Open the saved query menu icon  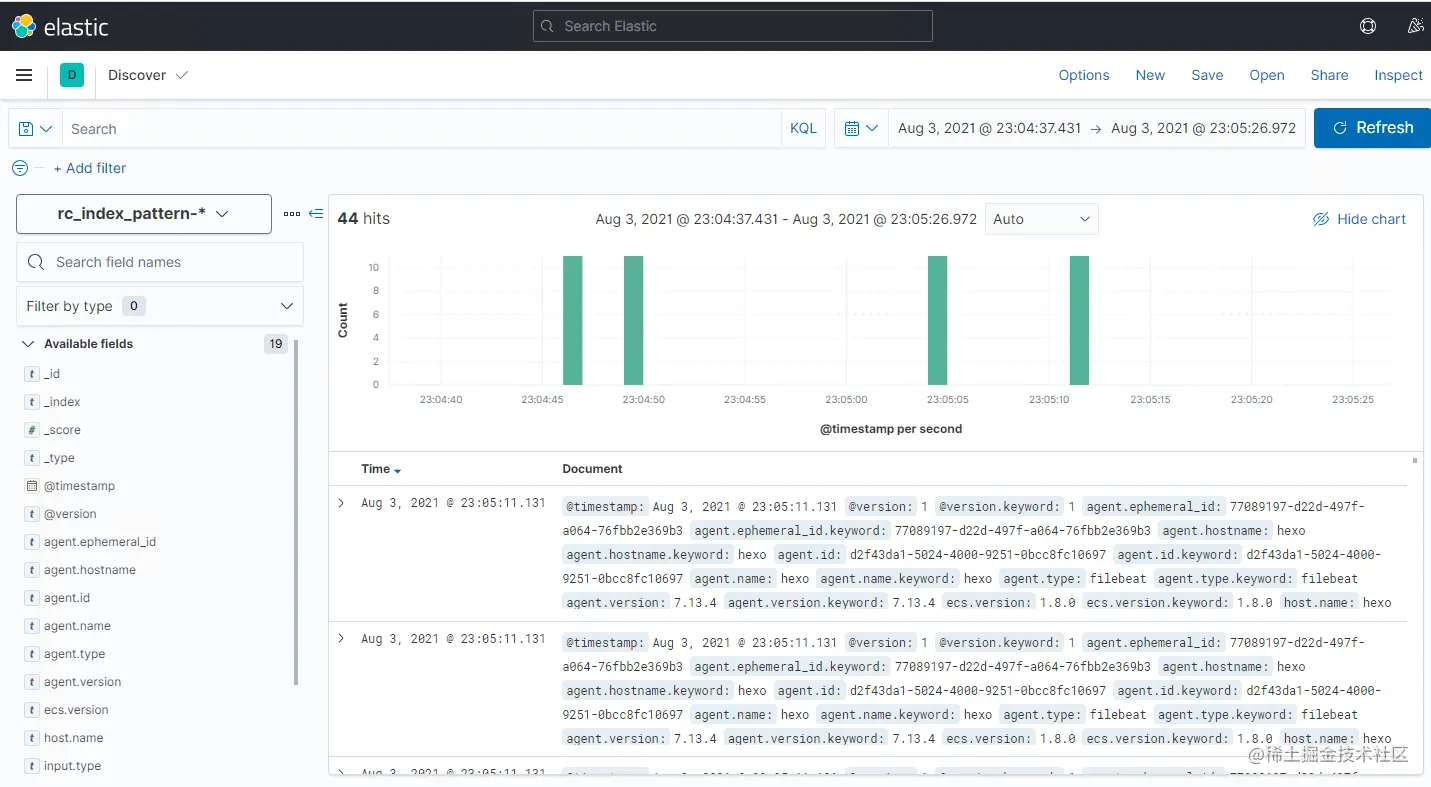tap(35, 129)
